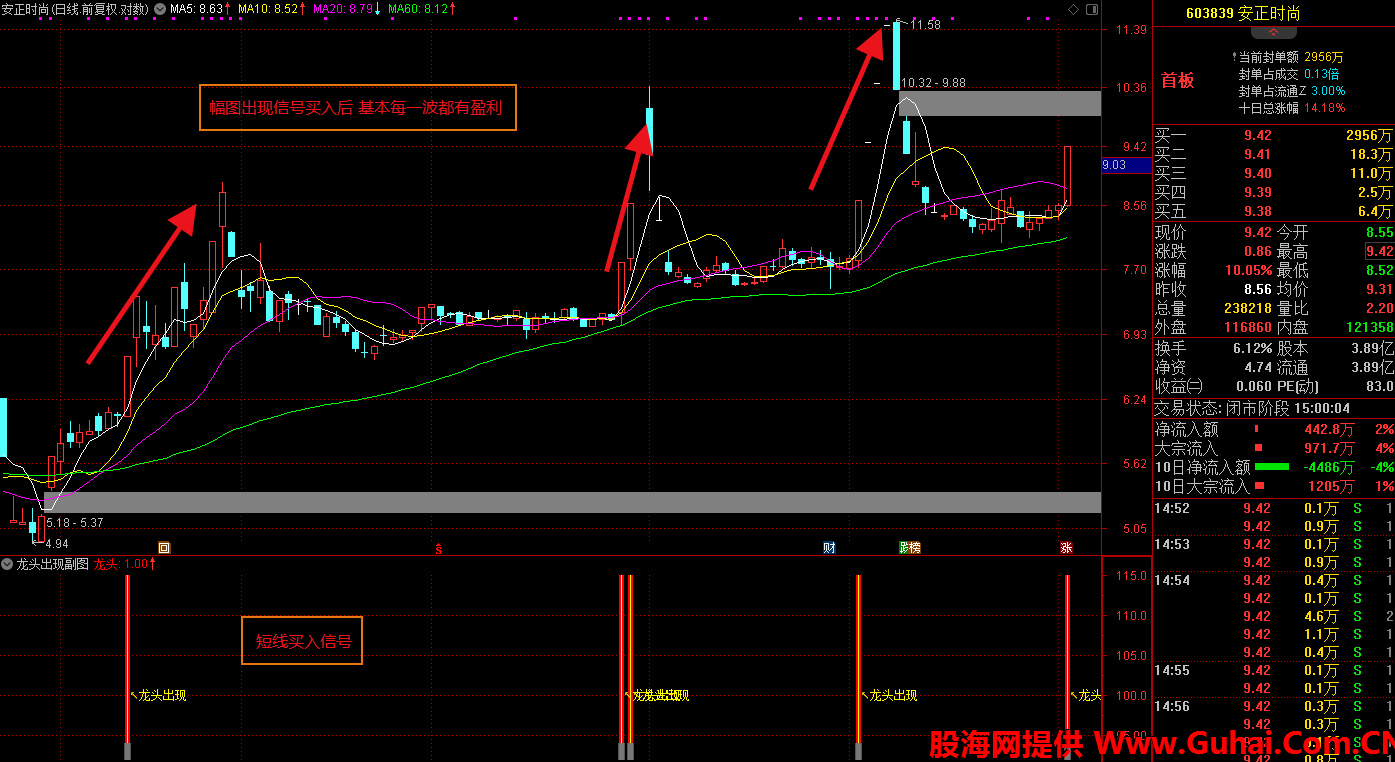Click the red 涨 limit-up marker
Viewport: 1395px width, 762px height.
click(x=1066, y=547)
